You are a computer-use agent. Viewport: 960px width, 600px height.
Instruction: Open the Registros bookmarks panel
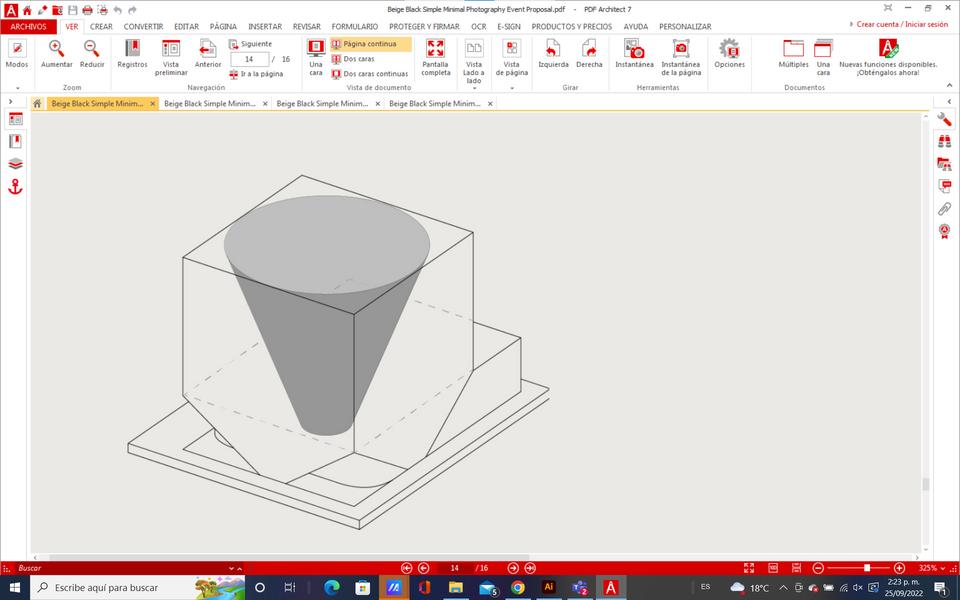coord(132,53)
